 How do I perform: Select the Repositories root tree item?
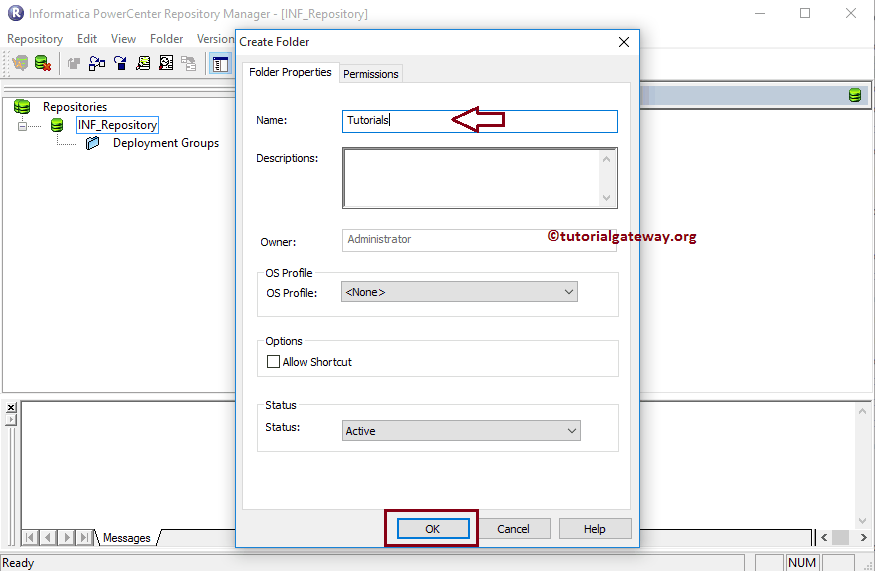pos(75,107)
